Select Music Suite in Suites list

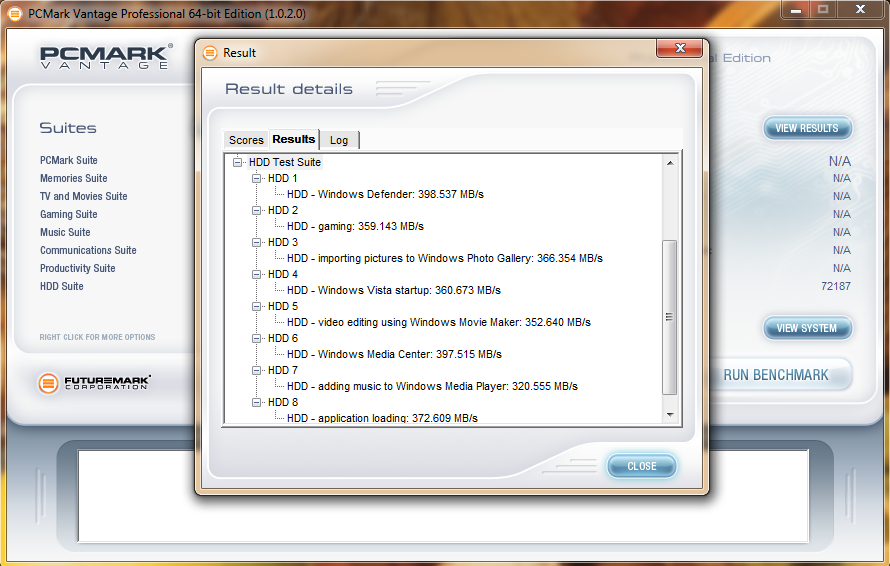[x=65, y=232]
